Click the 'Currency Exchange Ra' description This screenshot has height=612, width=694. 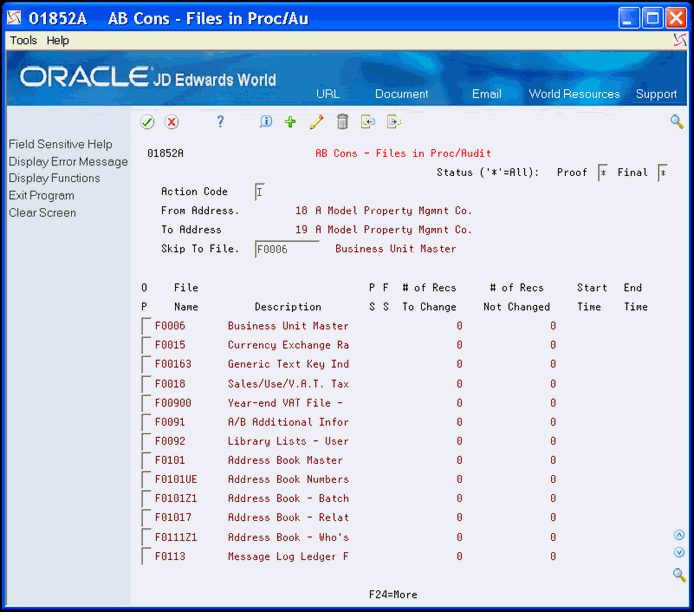(288, 345)
